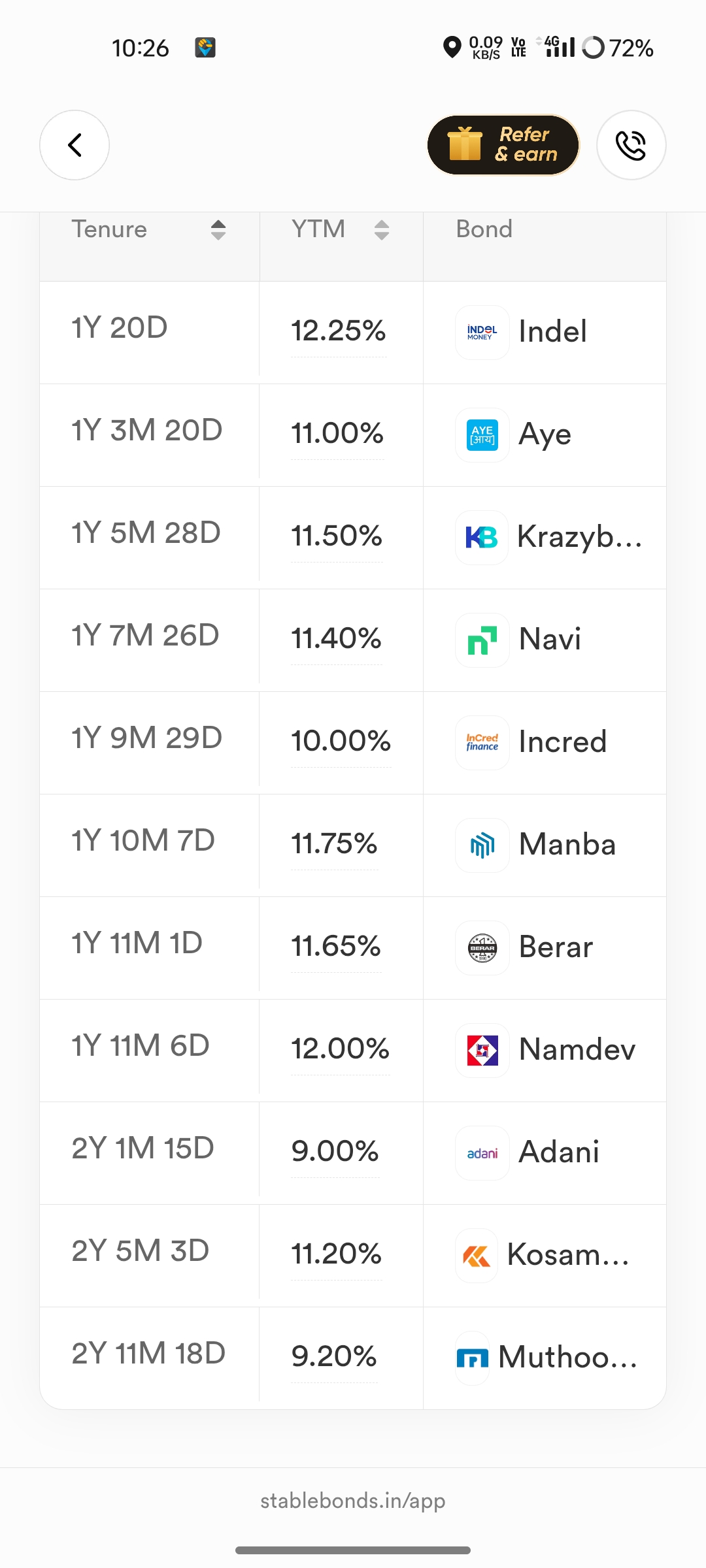706x1568 pixels.
Task: Sort the table by Tenure arrows
Action: 218,230
